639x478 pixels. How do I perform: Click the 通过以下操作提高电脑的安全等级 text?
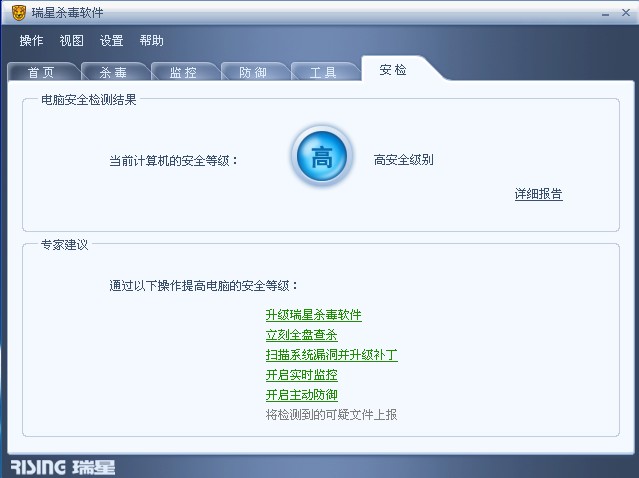click(x=203, y=285)
